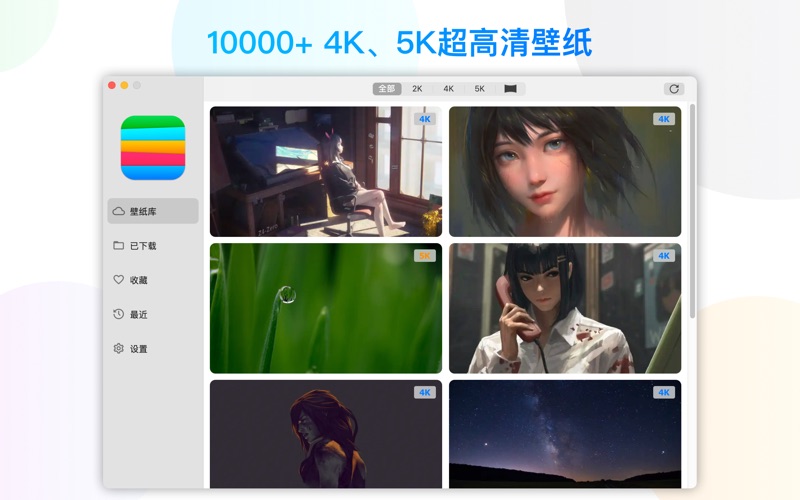Open the 最近 recent section
Viewport: 800px width, 500px height.
153,314
